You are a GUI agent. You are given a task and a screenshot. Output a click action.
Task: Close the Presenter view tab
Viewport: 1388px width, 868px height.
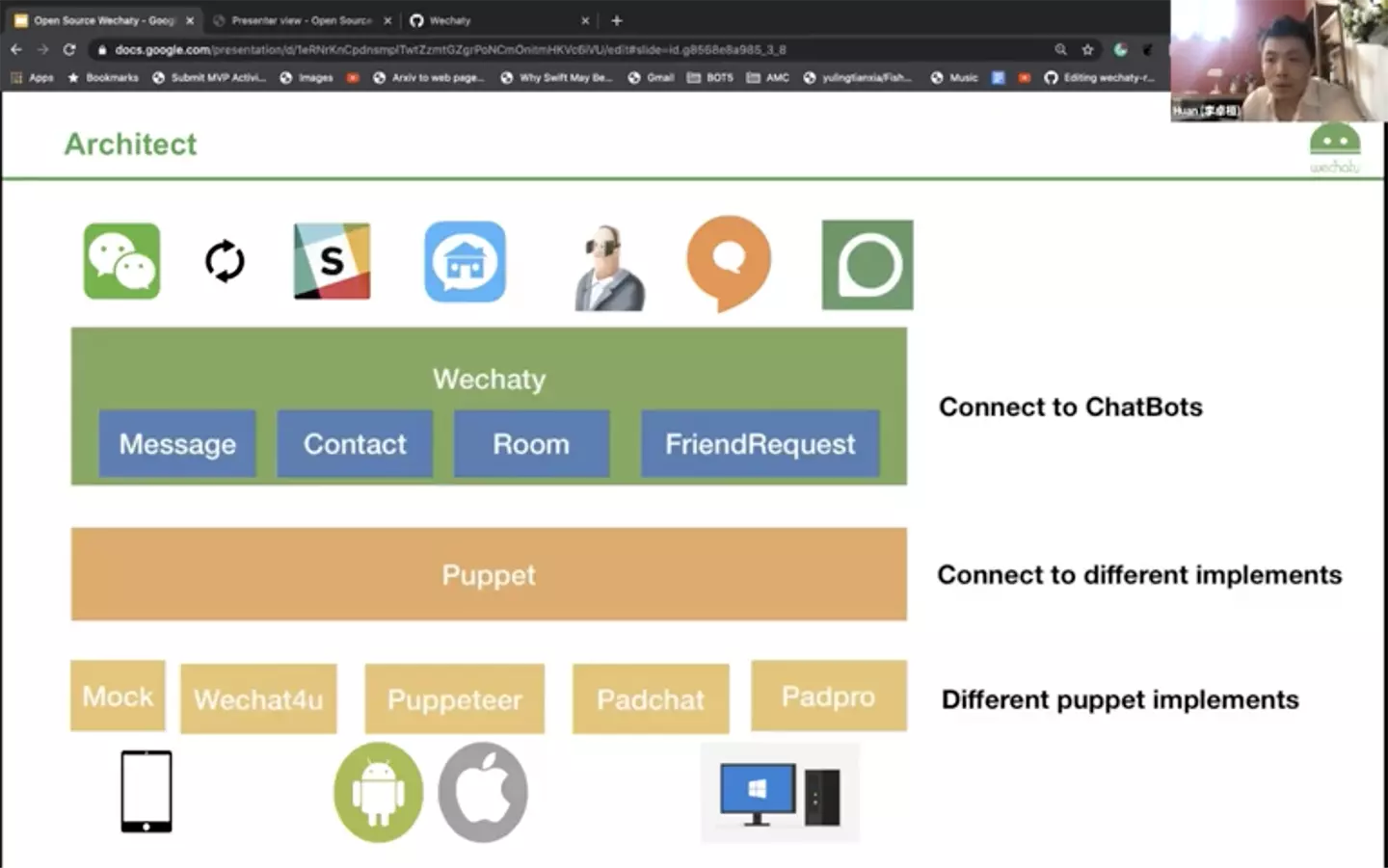pos(387,20)
